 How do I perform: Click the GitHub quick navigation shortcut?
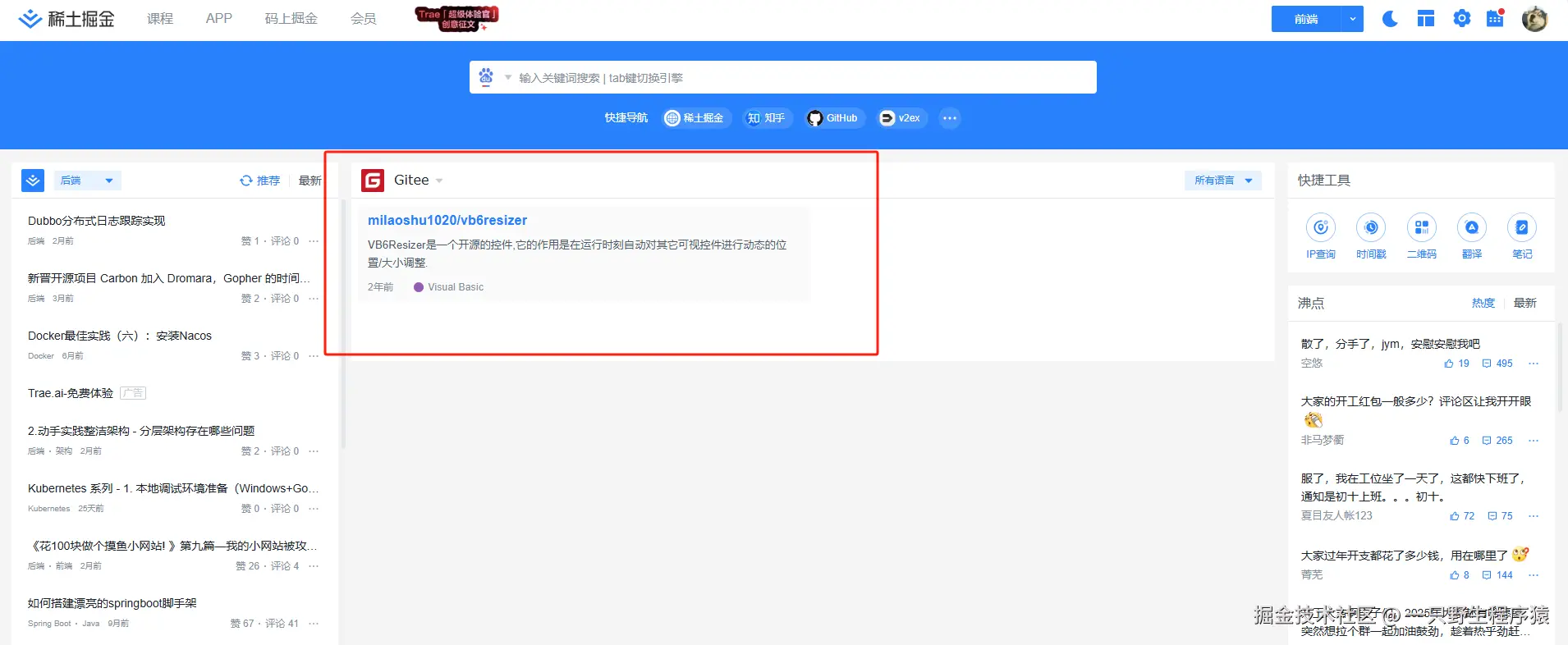point(833,118)
